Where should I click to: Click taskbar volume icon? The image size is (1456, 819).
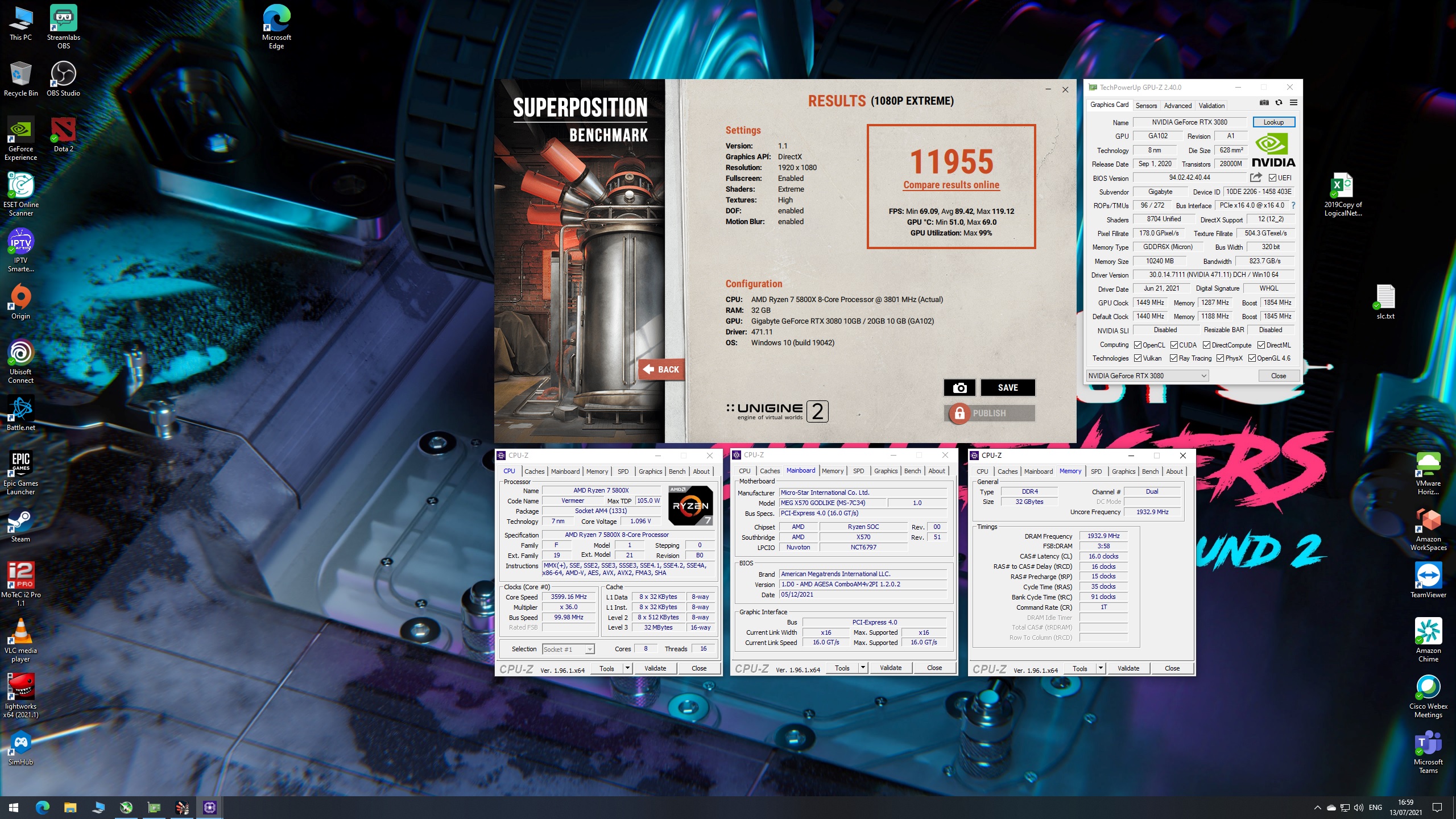tap(1358, 808)
